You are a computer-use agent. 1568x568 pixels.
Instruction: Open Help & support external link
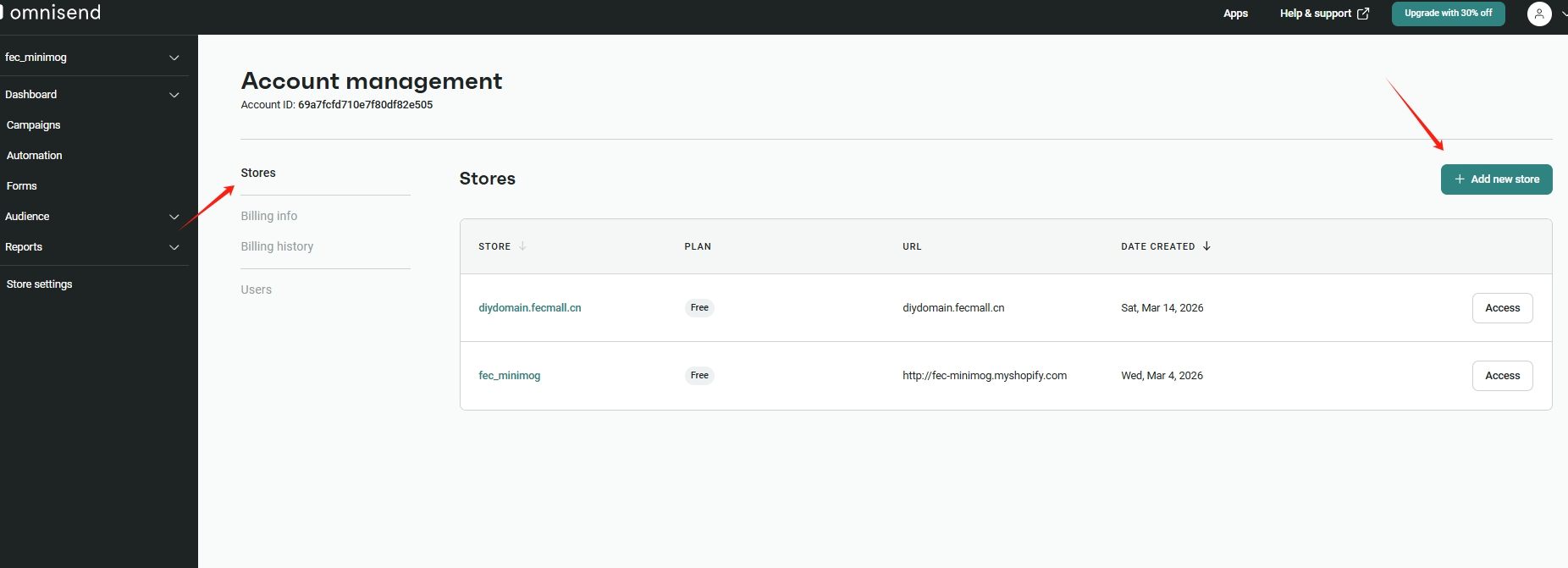[x=1323, y=14]
